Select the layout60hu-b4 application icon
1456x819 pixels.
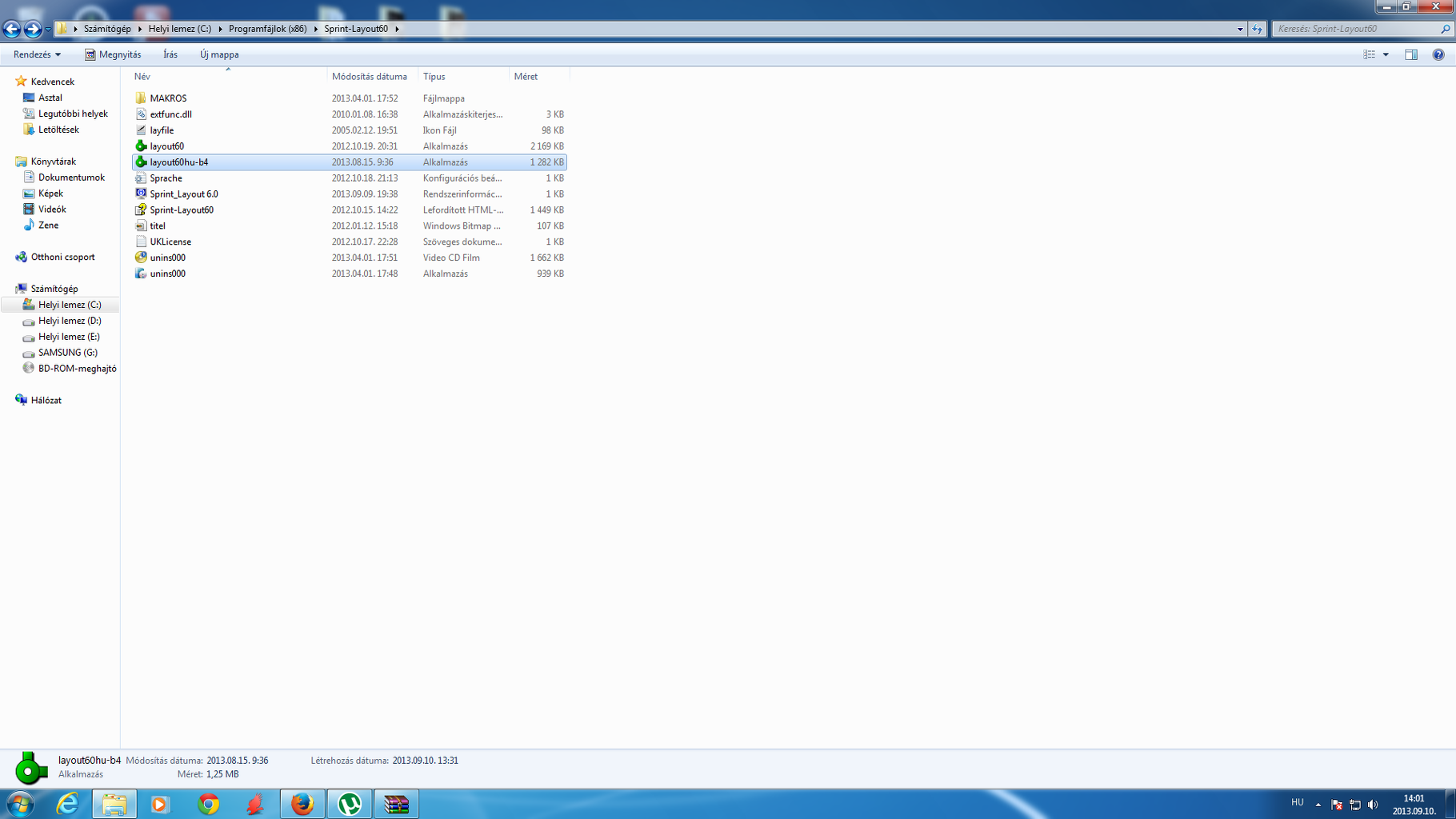(x=141, y=162)
